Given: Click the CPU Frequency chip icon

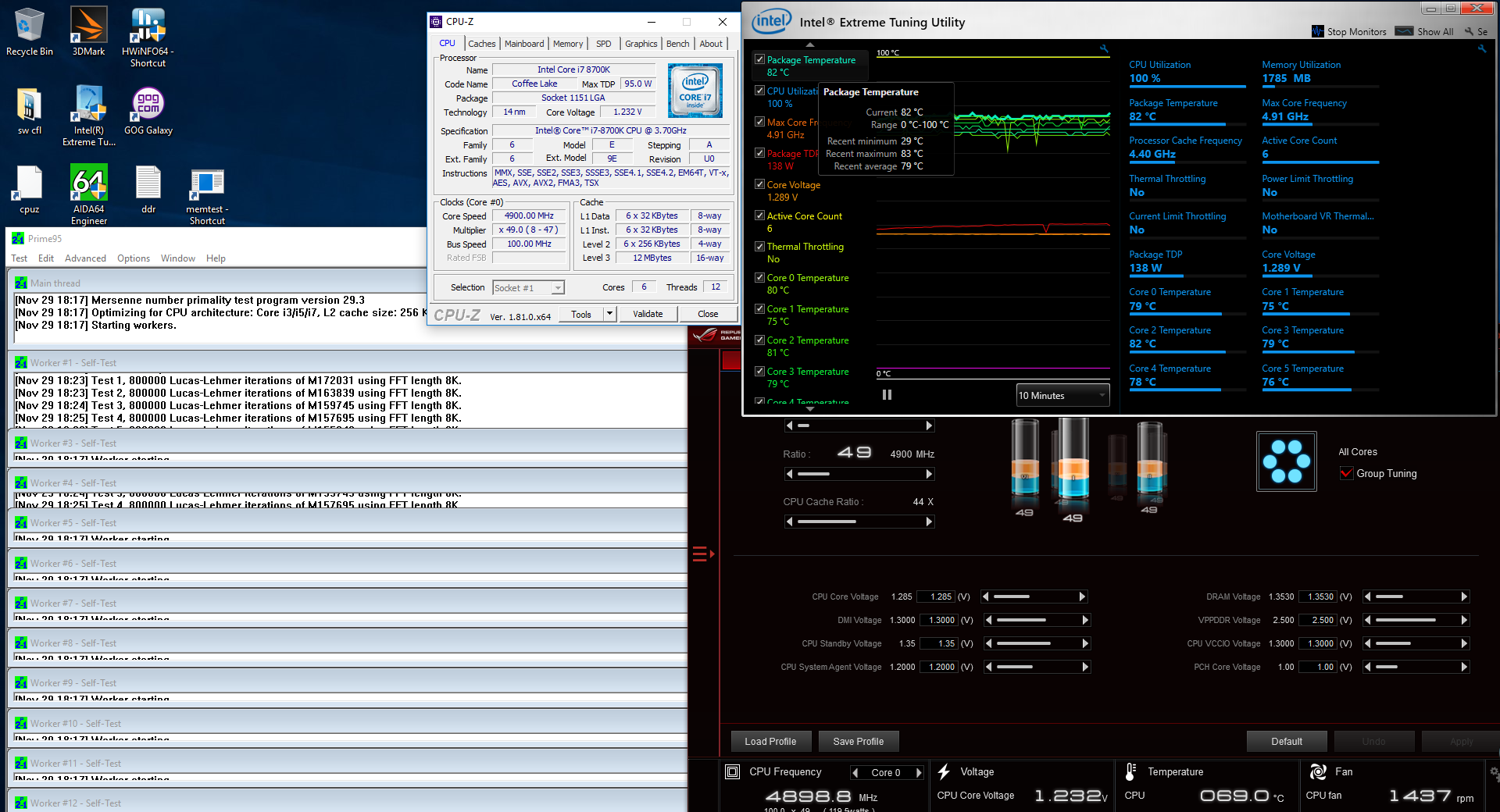Looking at the screenshot, I should coord(732,772).
